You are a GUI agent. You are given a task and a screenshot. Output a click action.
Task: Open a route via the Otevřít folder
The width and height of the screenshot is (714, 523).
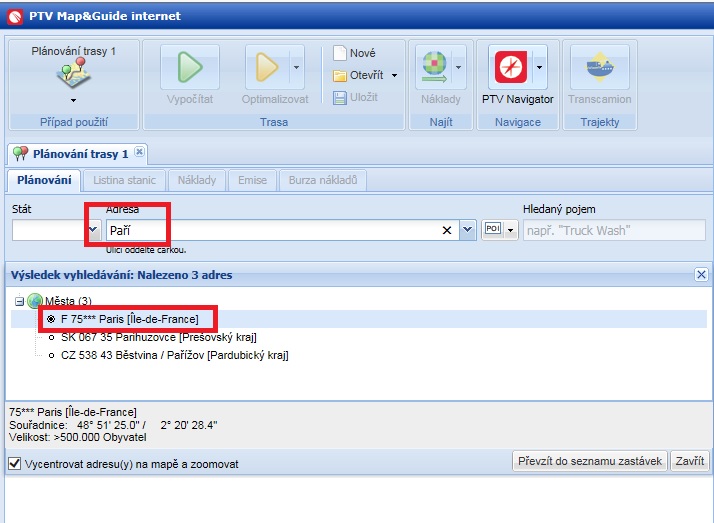358,75
